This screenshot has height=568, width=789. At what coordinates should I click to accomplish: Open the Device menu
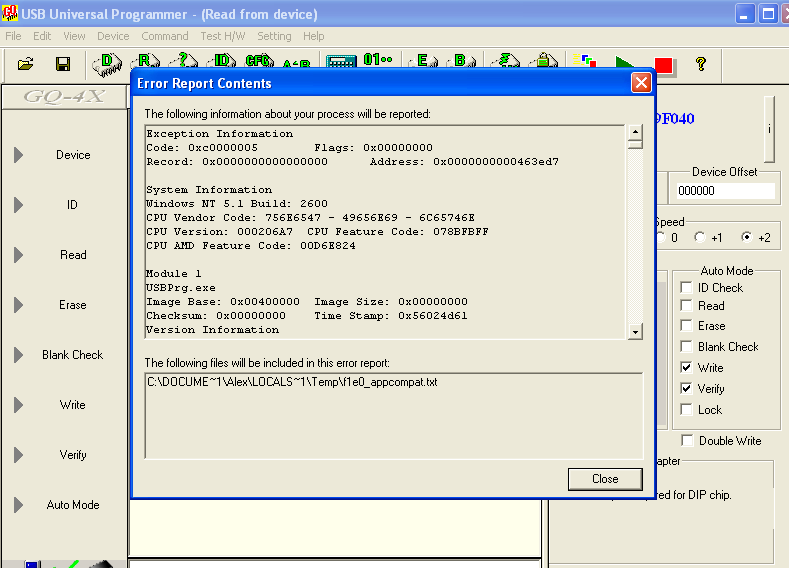click(113, 36)
